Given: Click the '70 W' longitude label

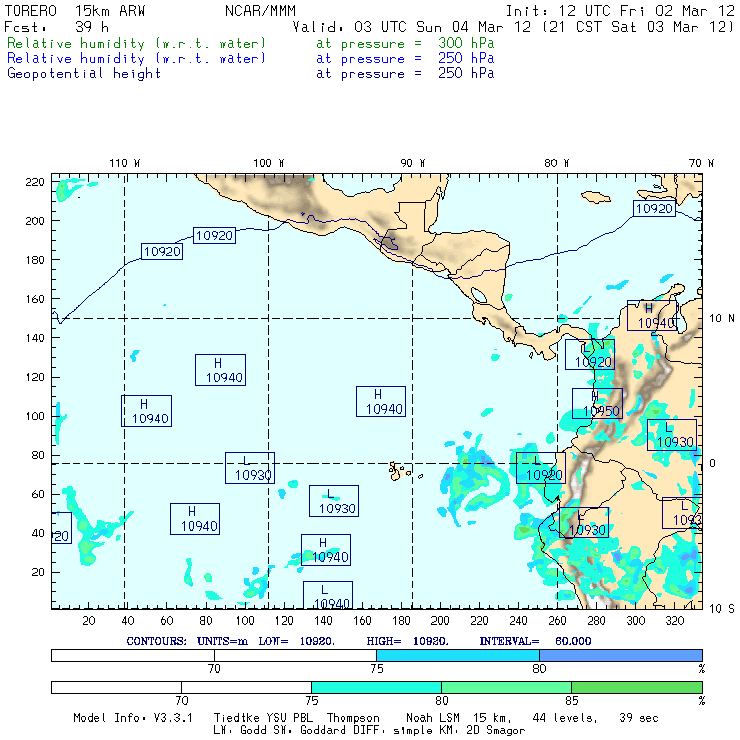Looking at the screenshot, I should click(701, 163).
